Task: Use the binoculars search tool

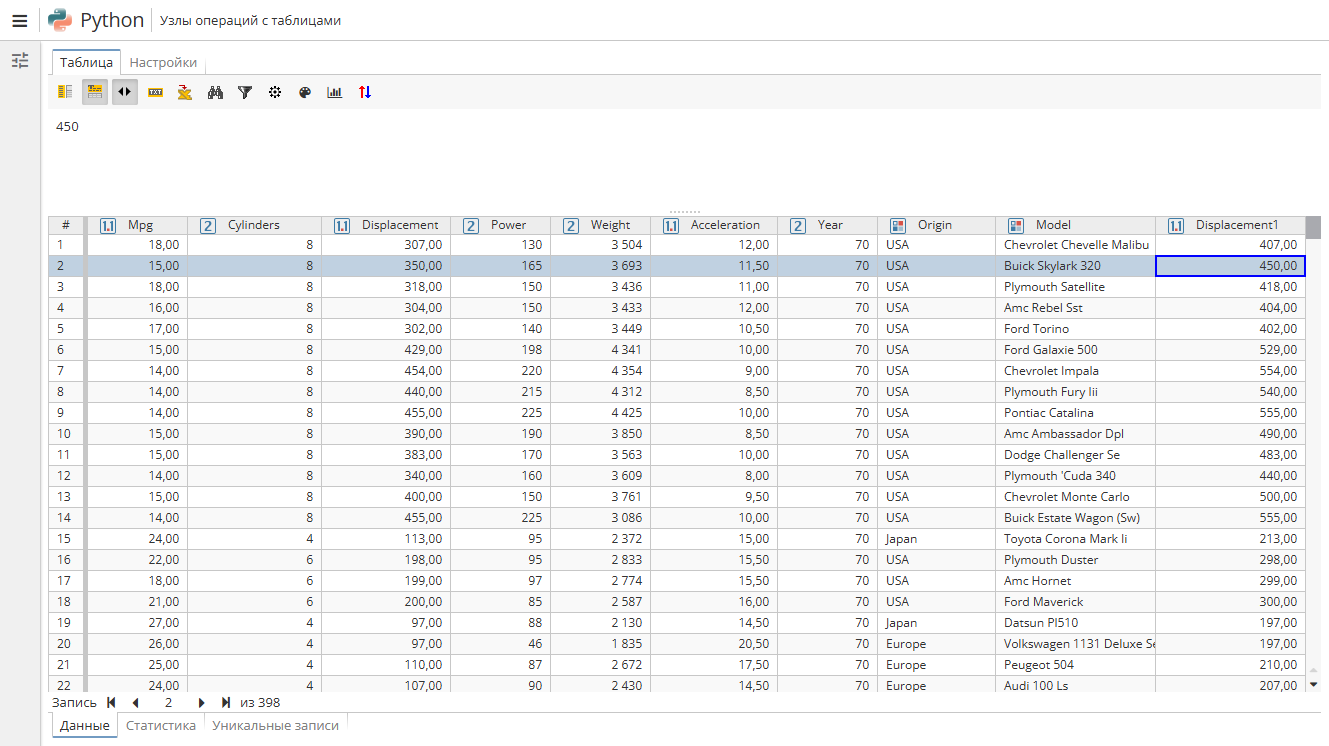Action: (x=215, y=92)
